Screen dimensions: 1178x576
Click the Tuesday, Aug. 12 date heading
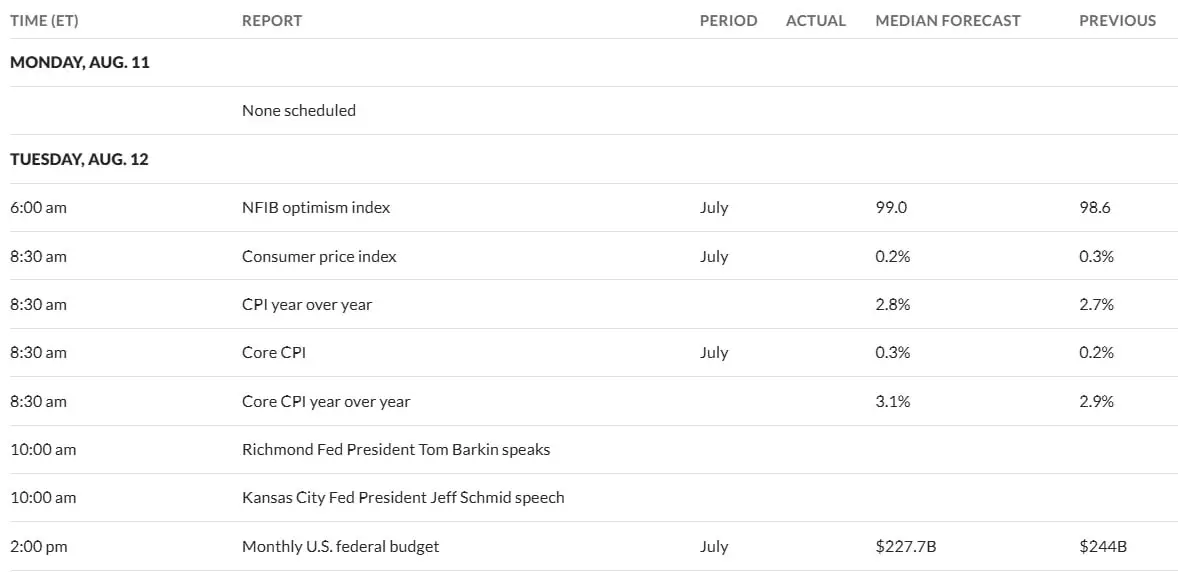(80, 159)
